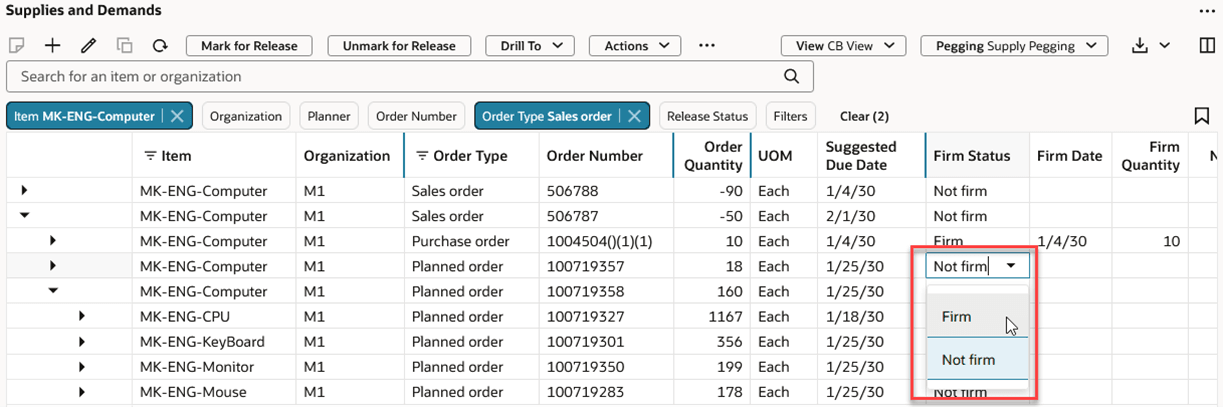Remove the Item MK-ENG-Computer filter chip

pos(177,116)
